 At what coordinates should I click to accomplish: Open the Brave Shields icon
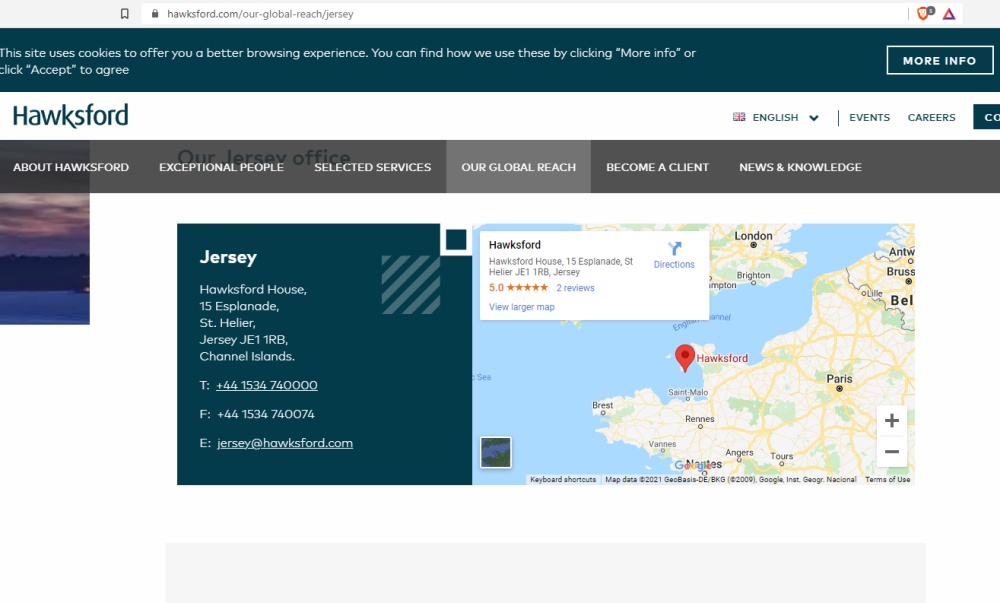(x=924, y=14)
